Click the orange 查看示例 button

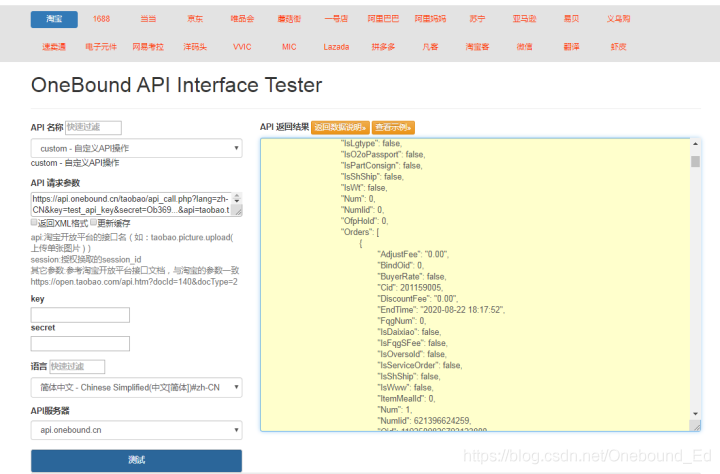393,127
